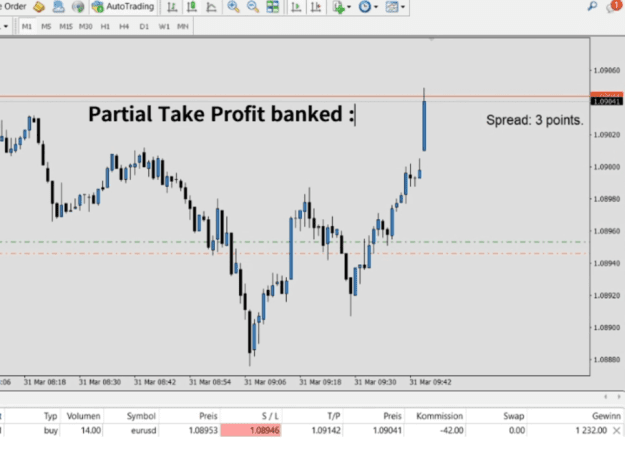Sort by the Gewinn column header
Screen dimensions: 625x450
pyautogui.click(x=606, y=416)
